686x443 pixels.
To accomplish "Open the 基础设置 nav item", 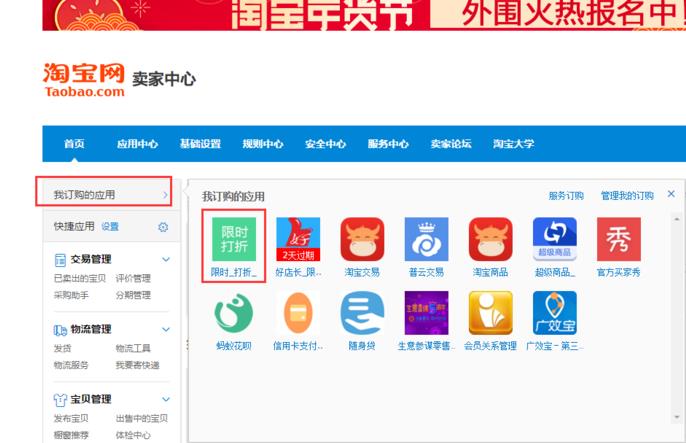I will 200,143.
